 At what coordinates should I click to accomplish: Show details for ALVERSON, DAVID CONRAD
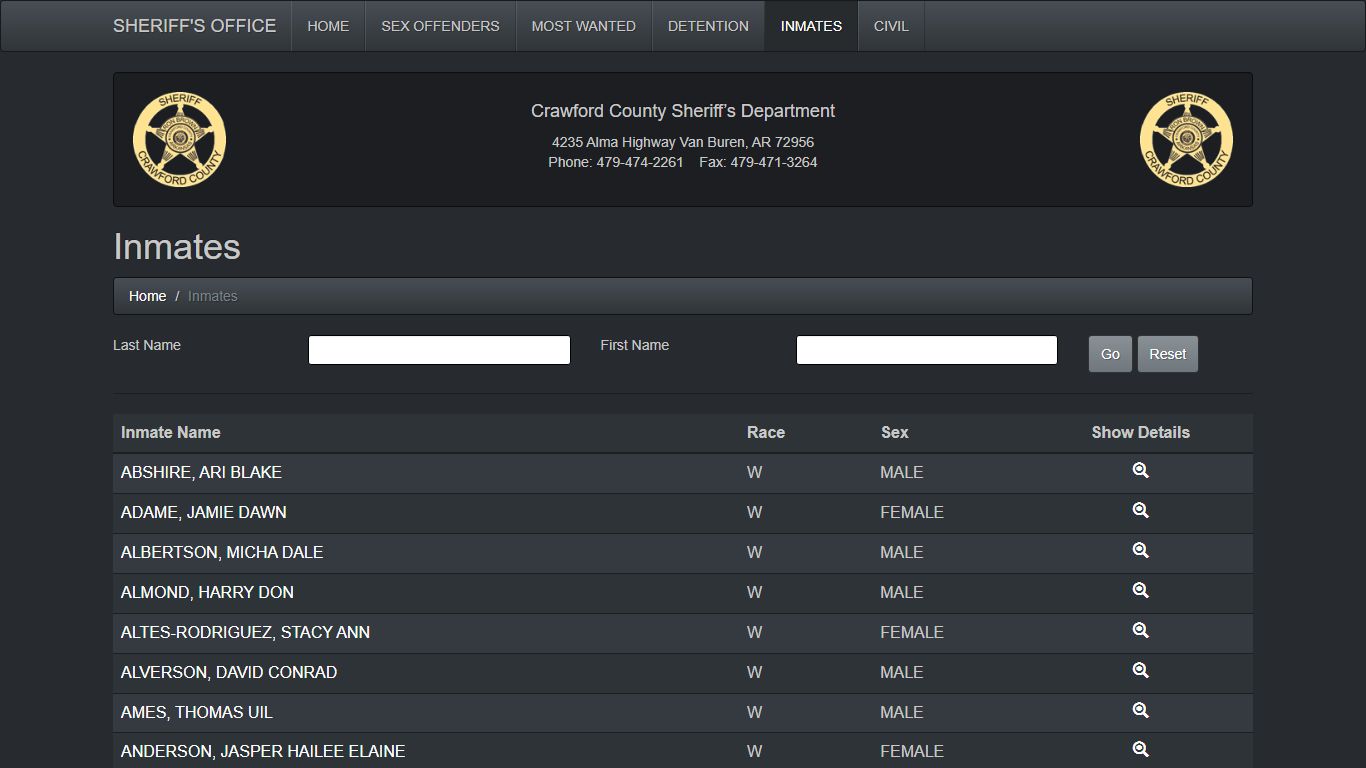(1140, 671)
